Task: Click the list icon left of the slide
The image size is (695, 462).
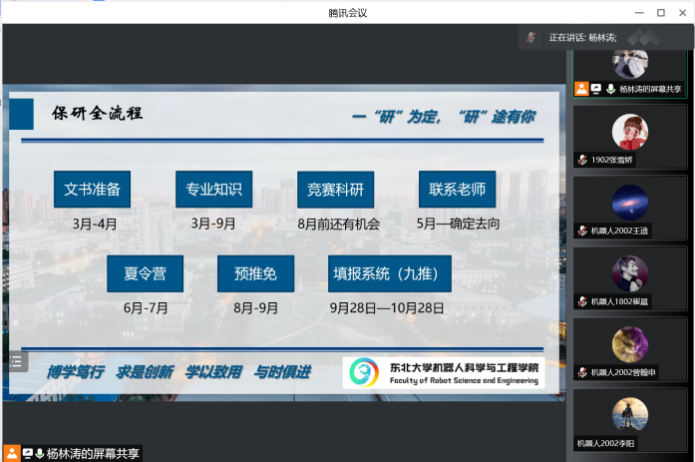Action: click(16, 361)
